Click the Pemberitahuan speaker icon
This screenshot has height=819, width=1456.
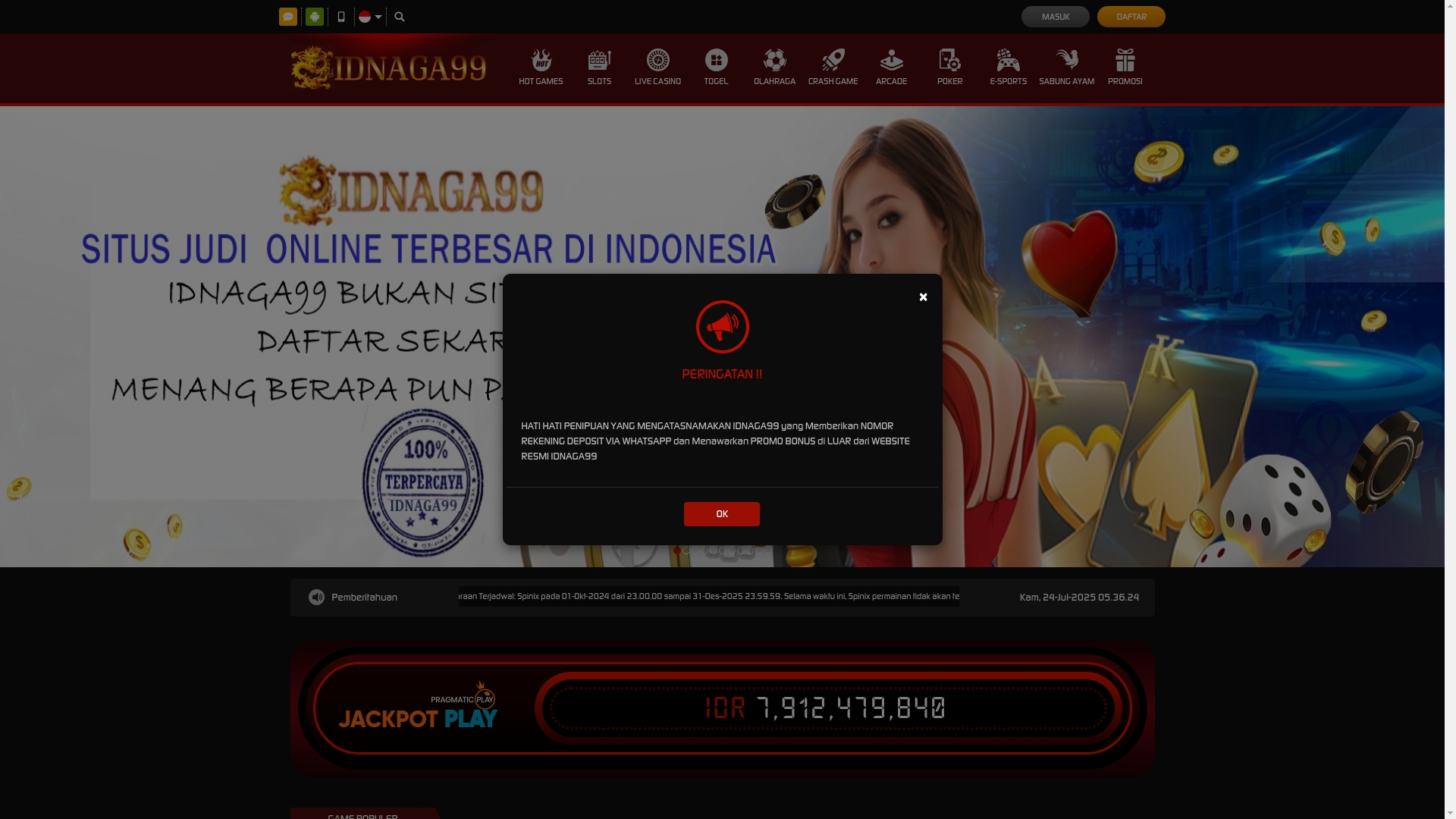point(316,598)
